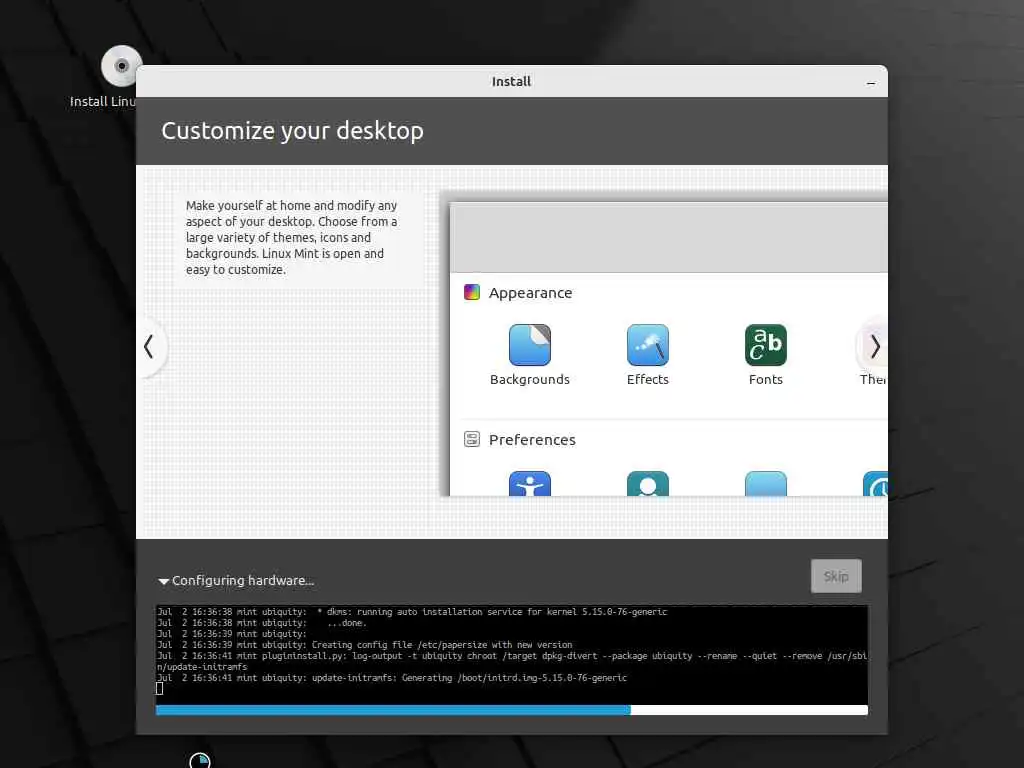Click the 'Customize your desktop' heading

pyautogui.click(x=293, y=131)
